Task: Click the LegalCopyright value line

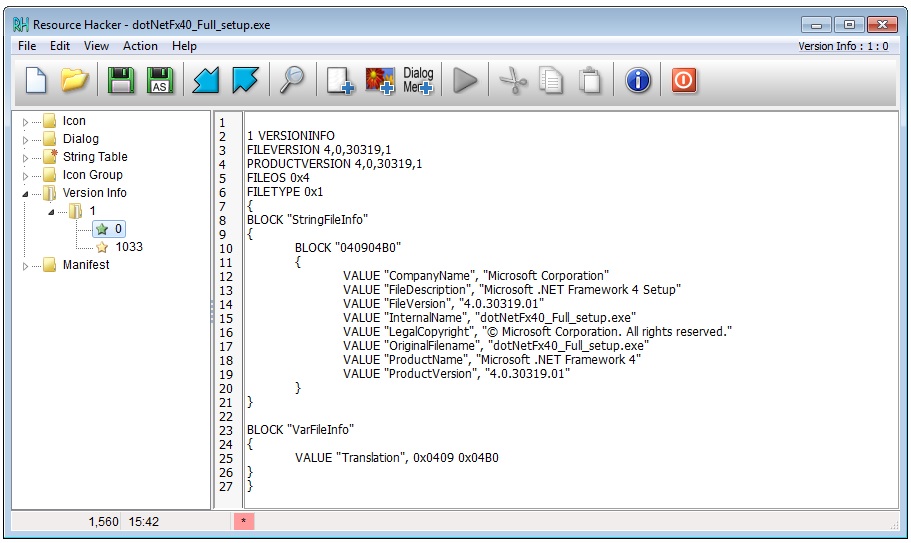Action: [x=537, y=332]
